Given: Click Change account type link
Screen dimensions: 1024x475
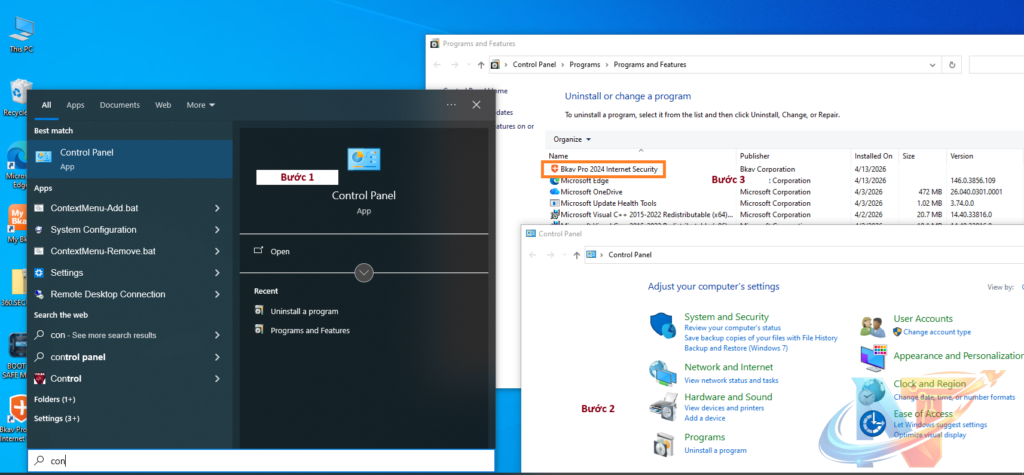Looking at the screenshot, I should click(936, 332).
